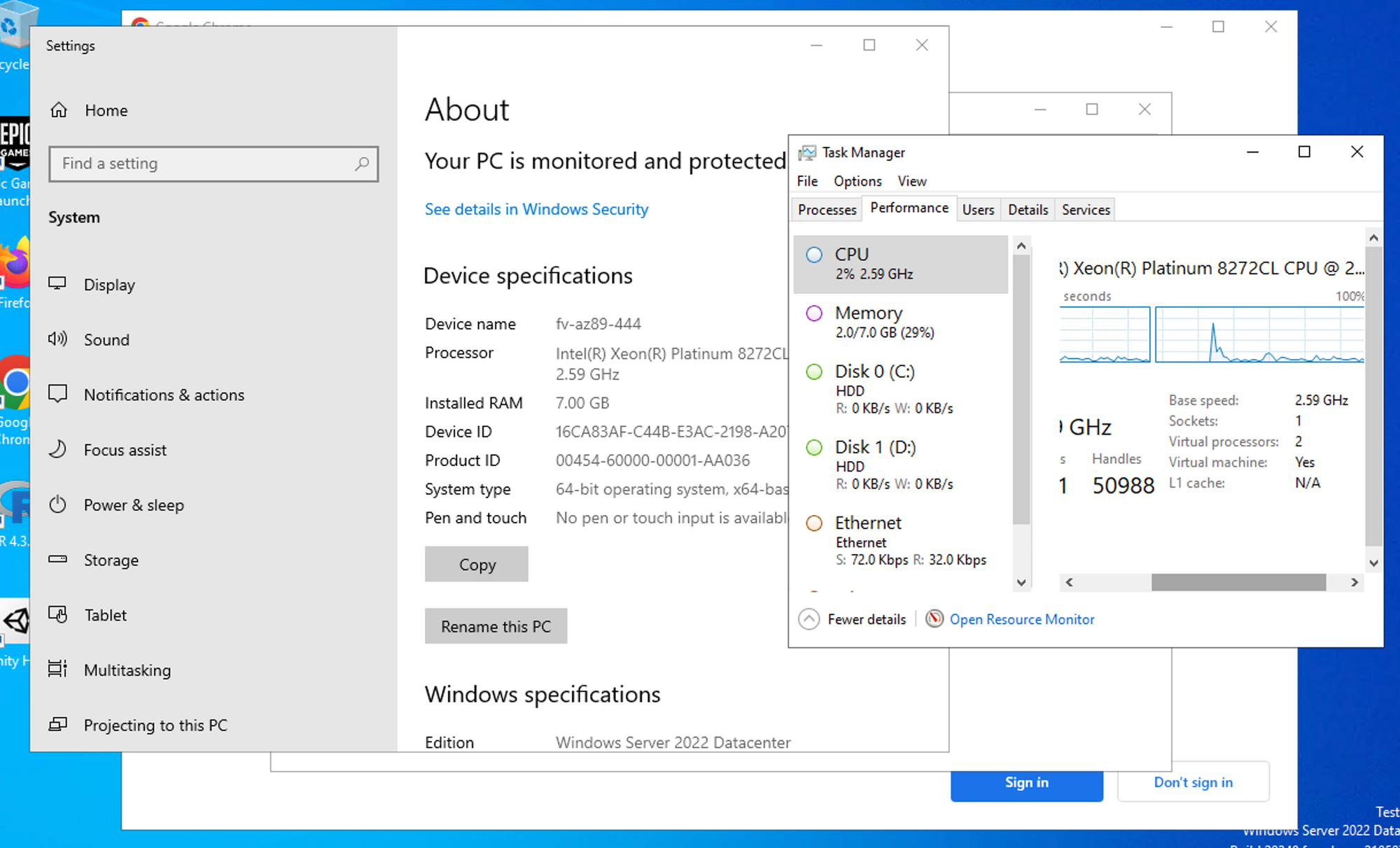
Task: Click the Home label in Settings sidebar
Action: pyautogui.click(x=106, y=111)
